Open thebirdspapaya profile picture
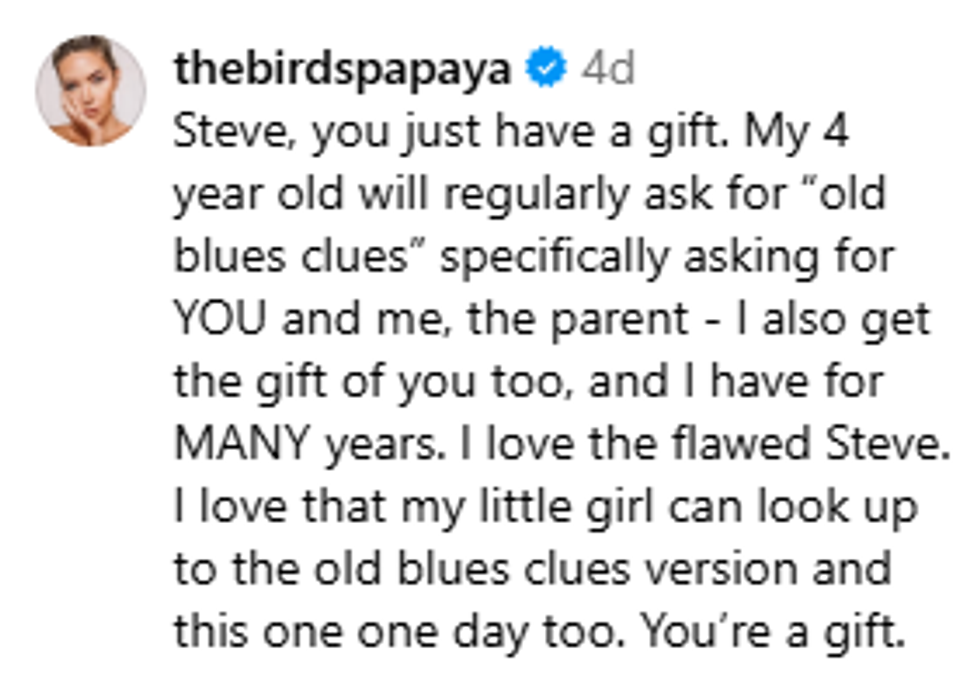Screen dimensions: 980x692 91,91
